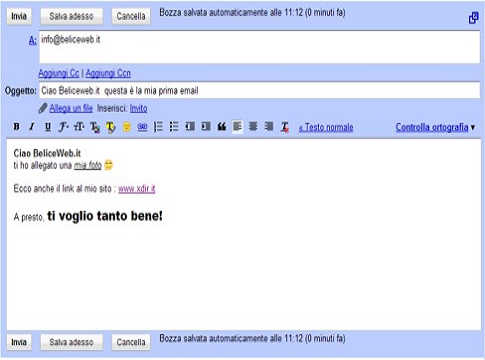
Task: Create a bulleted list
Action: (x=174, y=127)
